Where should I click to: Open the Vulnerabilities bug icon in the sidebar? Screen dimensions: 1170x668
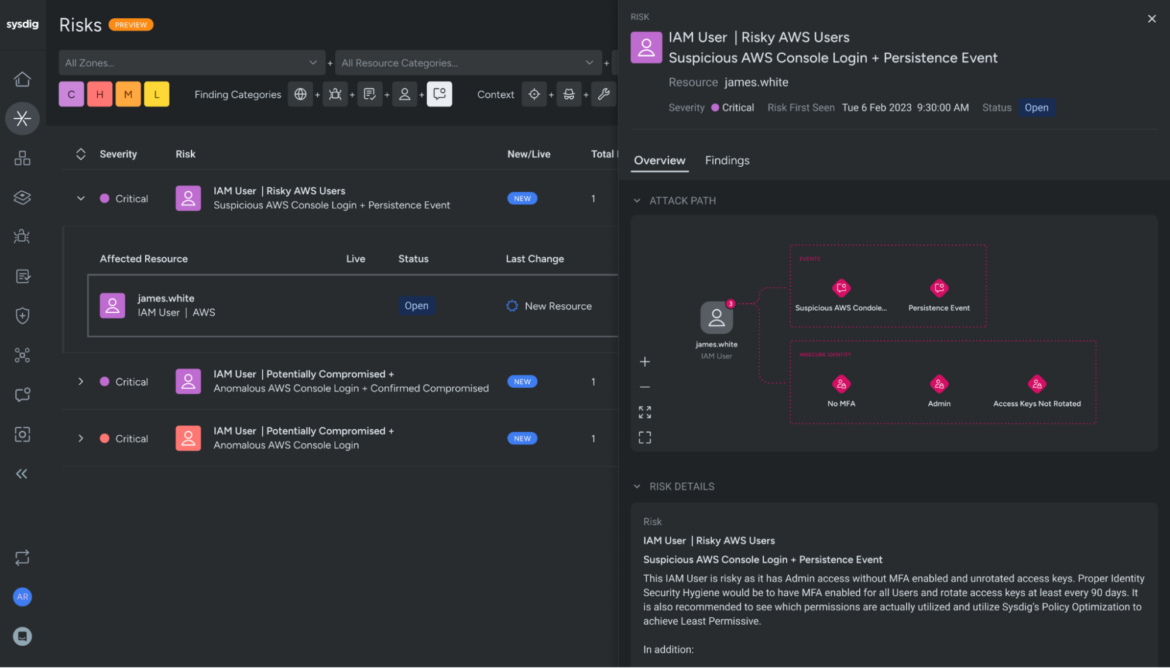[x=22, y=236]
